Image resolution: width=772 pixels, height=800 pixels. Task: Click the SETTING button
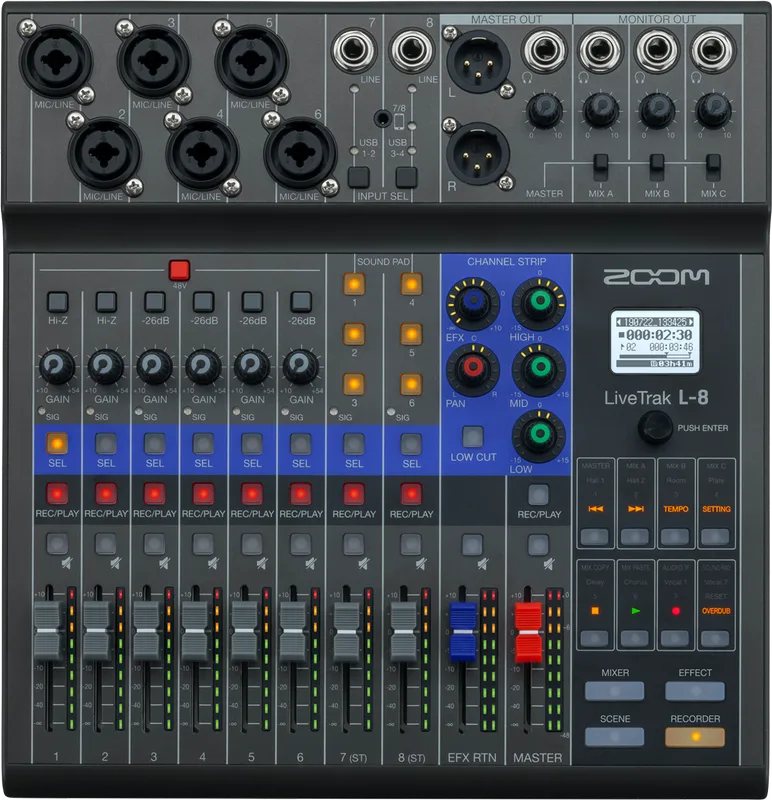pyautogui.click(x=715, y=536)
